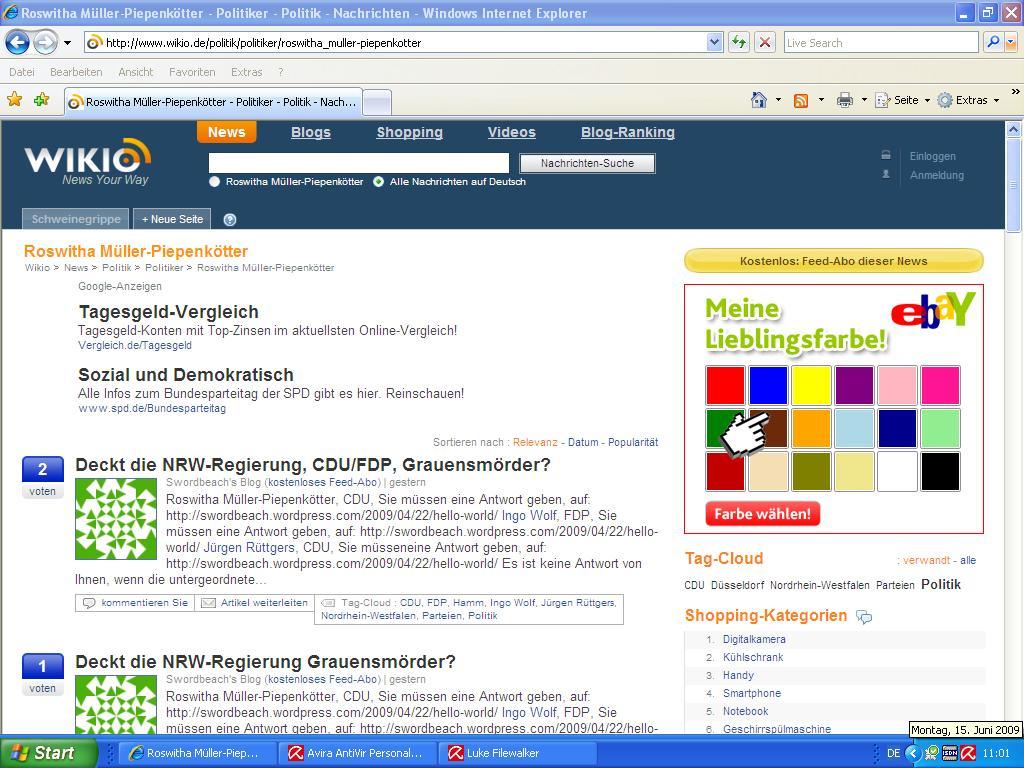The width and height of the screenshot is (1024, 768).
Task: Open the Live Search options dropdown
Action: coord(1011,42)
